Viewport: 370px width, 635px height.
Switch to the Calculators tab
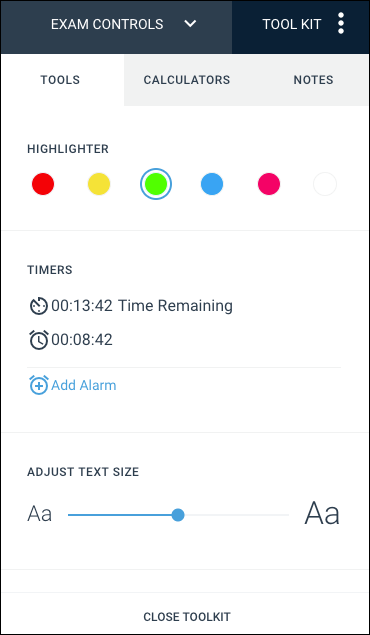point(187,80)
